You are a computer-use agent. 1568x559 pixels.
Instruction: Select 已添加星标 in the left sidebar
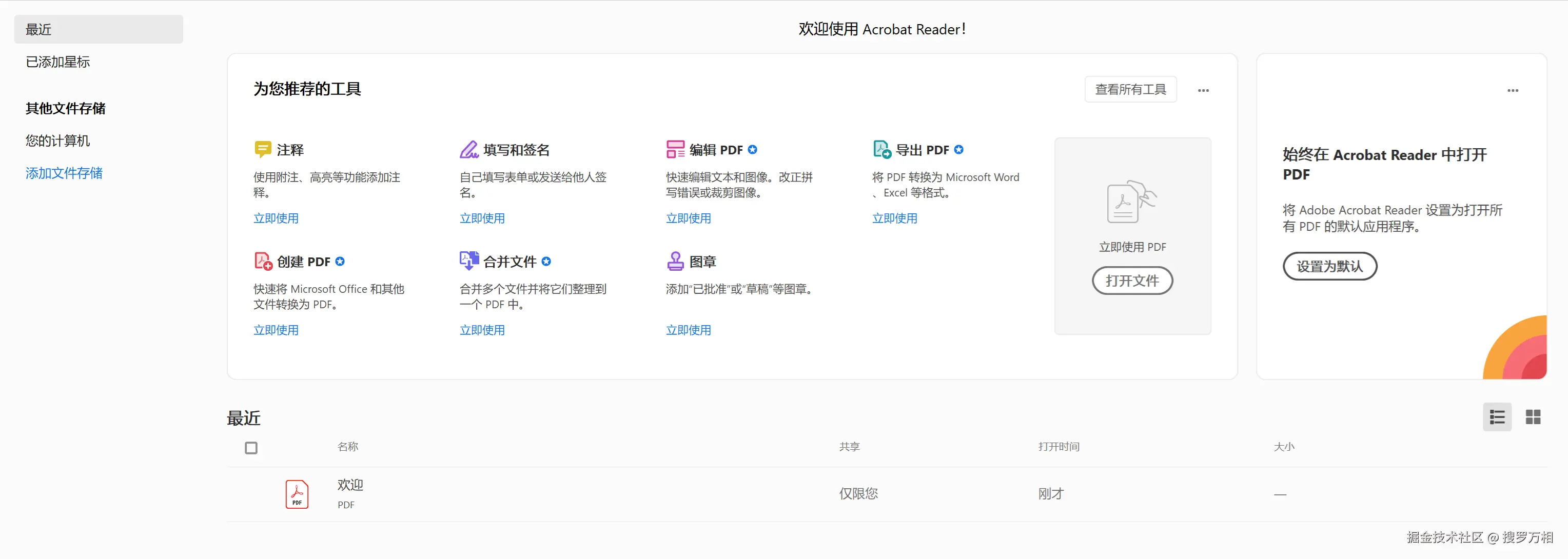click(x=58, y=62)
